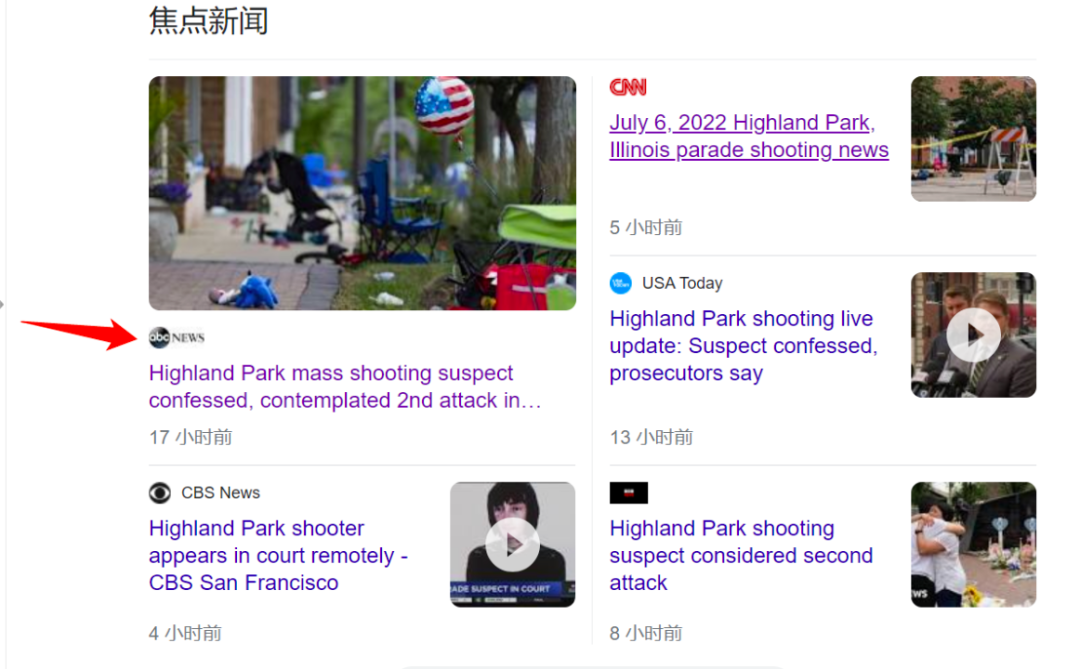This screenshot has width=1080, height=669.
Task: Click the top story's parade aftermath photo
Action: 361,193
